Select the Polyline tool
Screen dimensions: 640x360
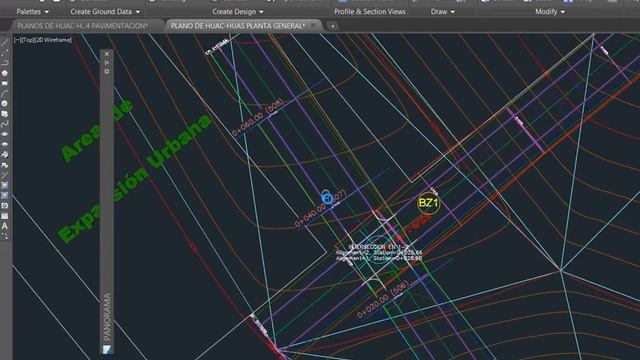click(x=4, y=63)
